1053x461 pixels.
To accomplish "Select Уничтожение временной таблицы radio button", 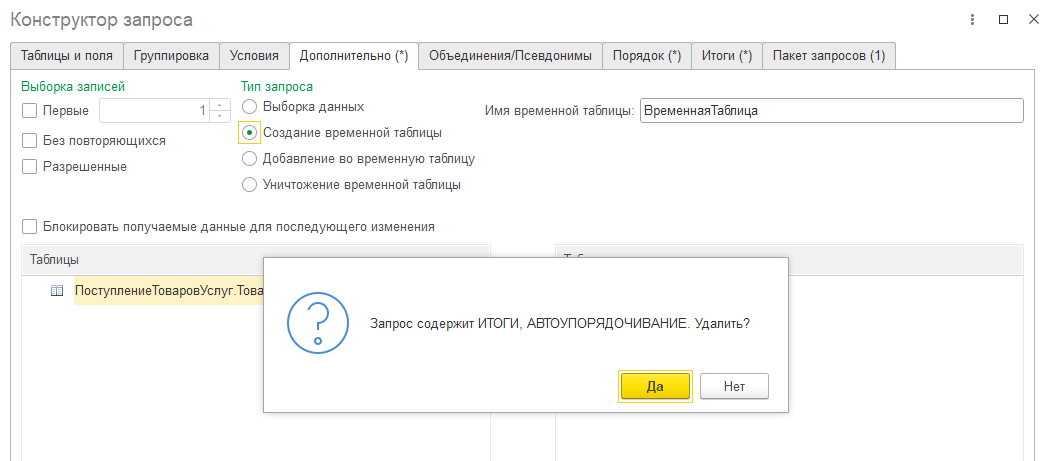I will click(250, 184).
